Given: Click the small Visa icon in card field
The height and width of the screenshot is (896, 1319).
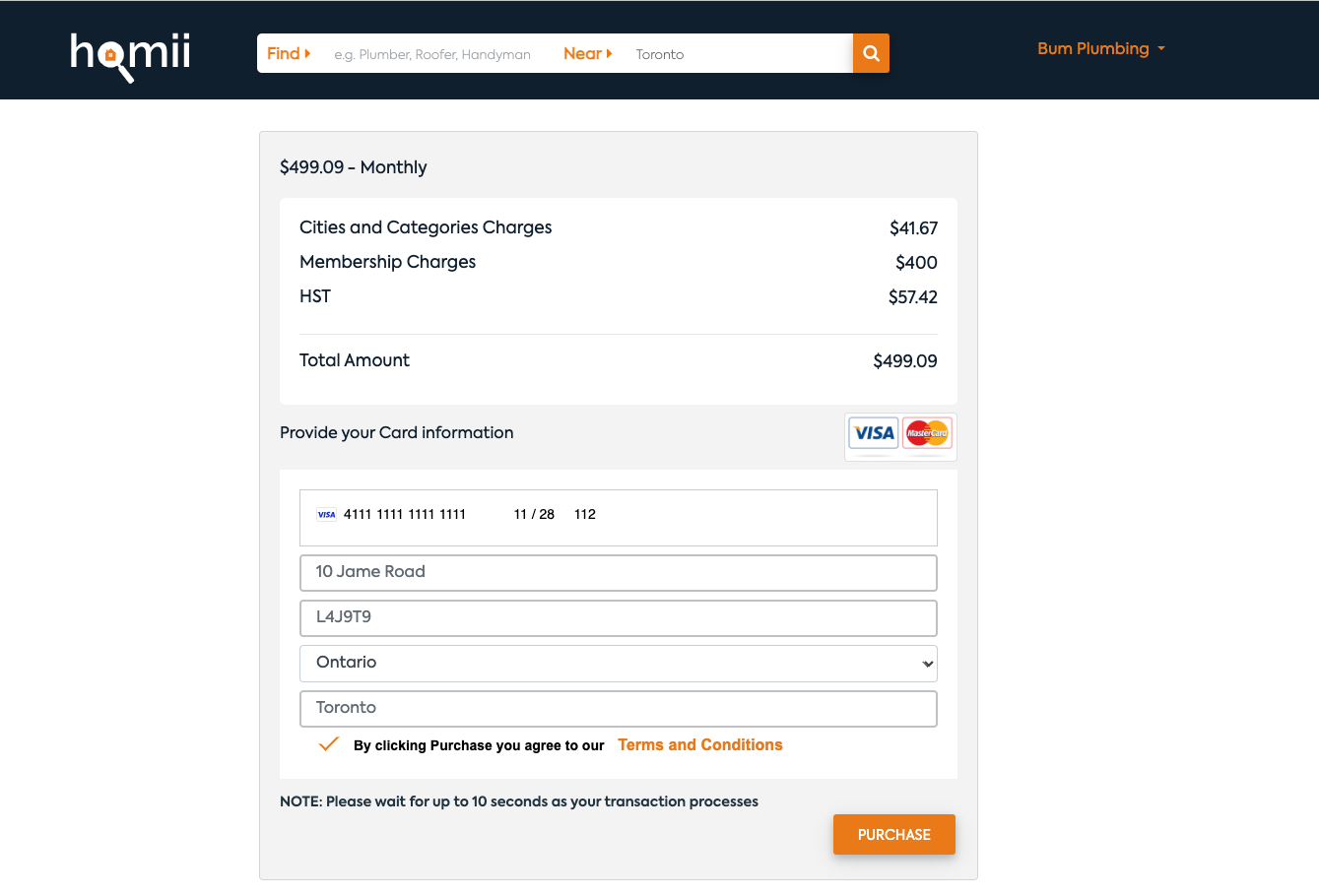Looking at the screenshot, I should 326,514.
